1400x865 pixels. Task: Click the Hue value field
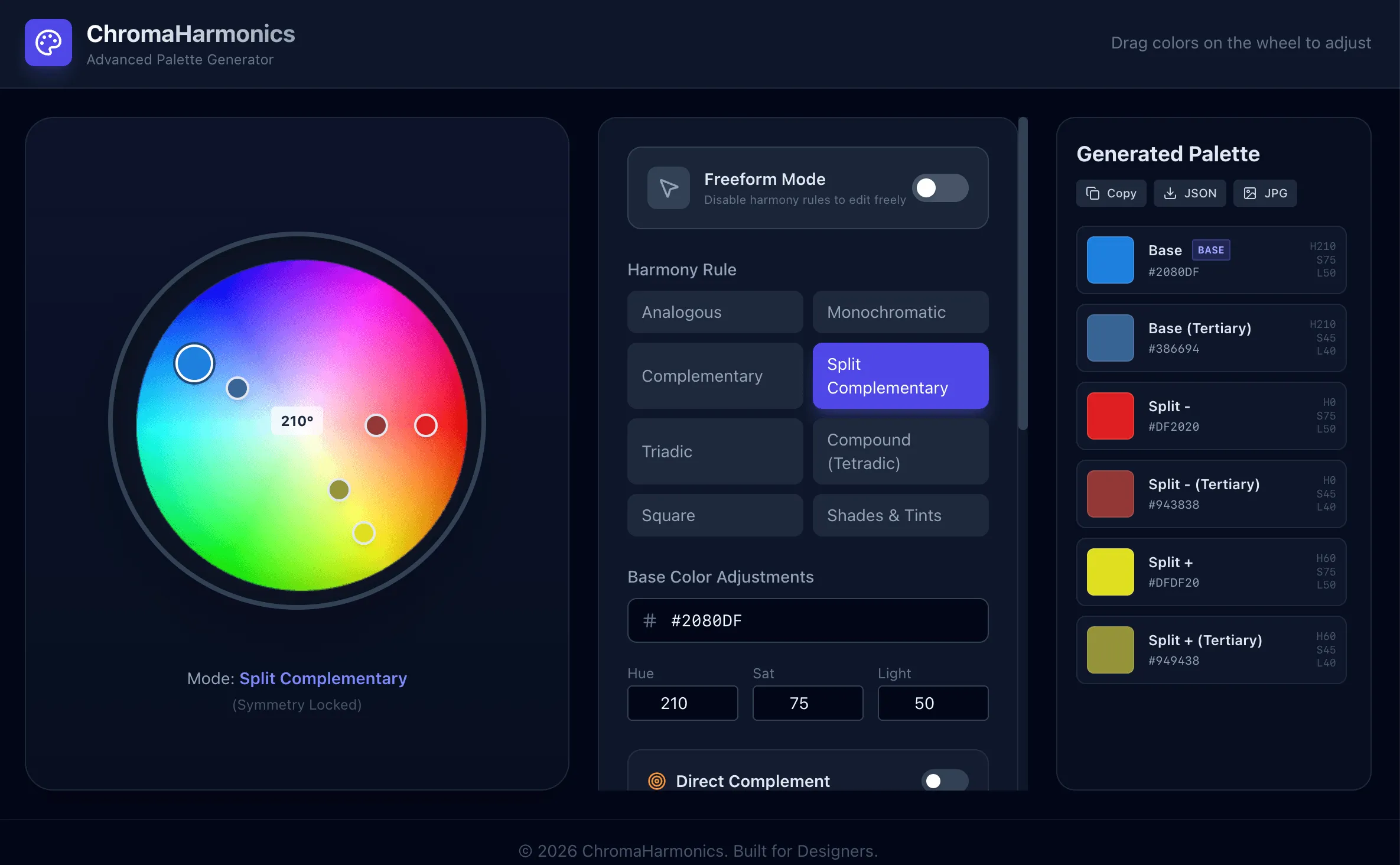point(683,703)
